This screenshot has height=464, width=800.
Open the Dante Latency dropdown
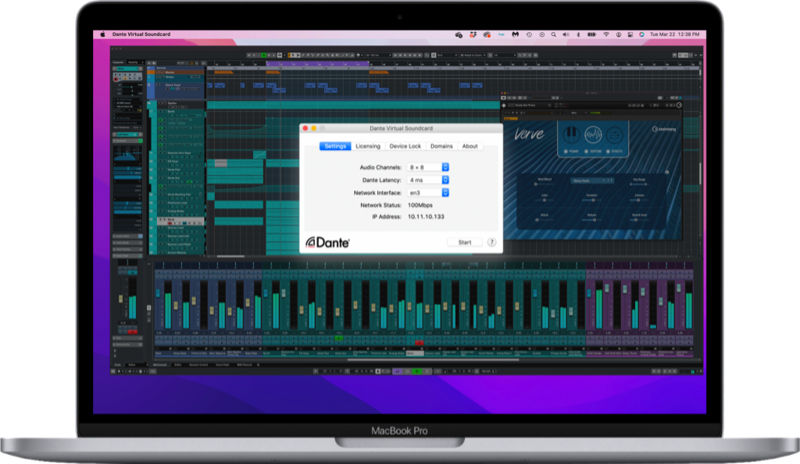428,180
